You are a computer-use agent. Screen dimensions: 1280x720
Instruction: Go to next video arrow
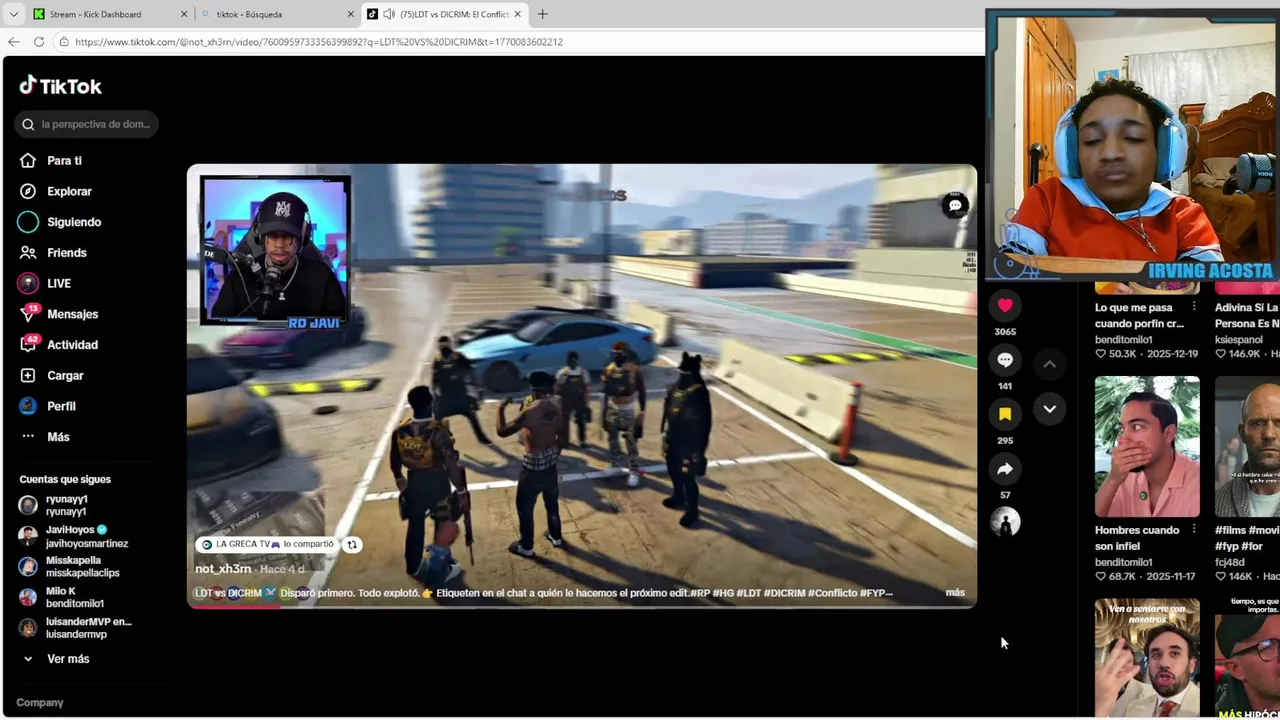coord(1049,408)
